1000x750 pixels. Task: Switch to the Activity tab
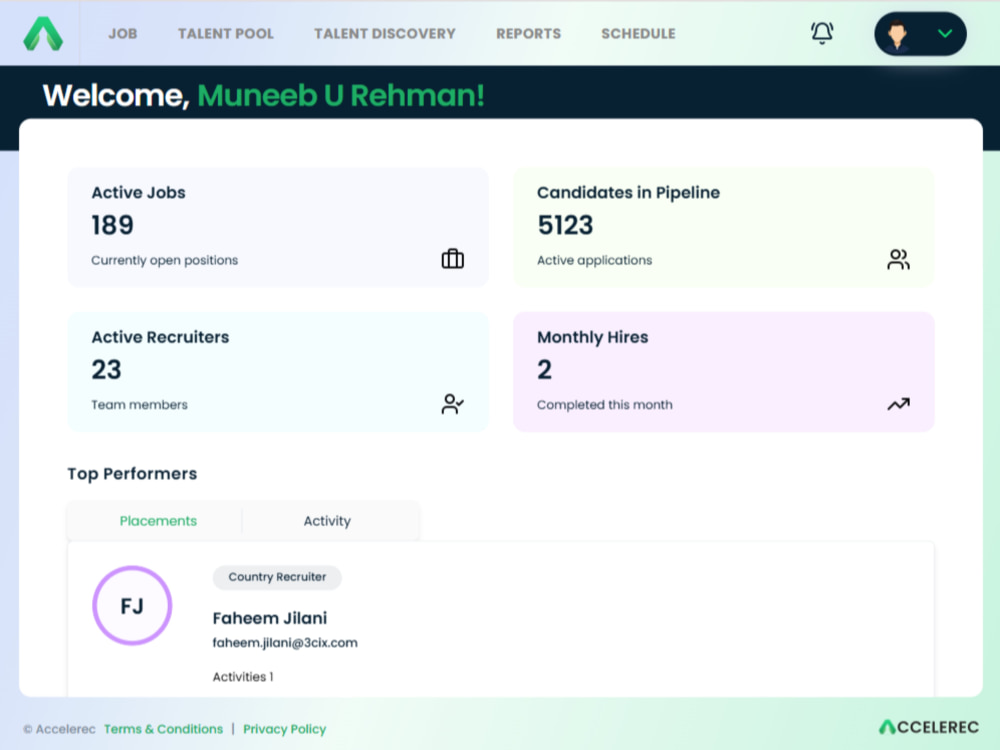pyautogui.click(x=327, y=521)
